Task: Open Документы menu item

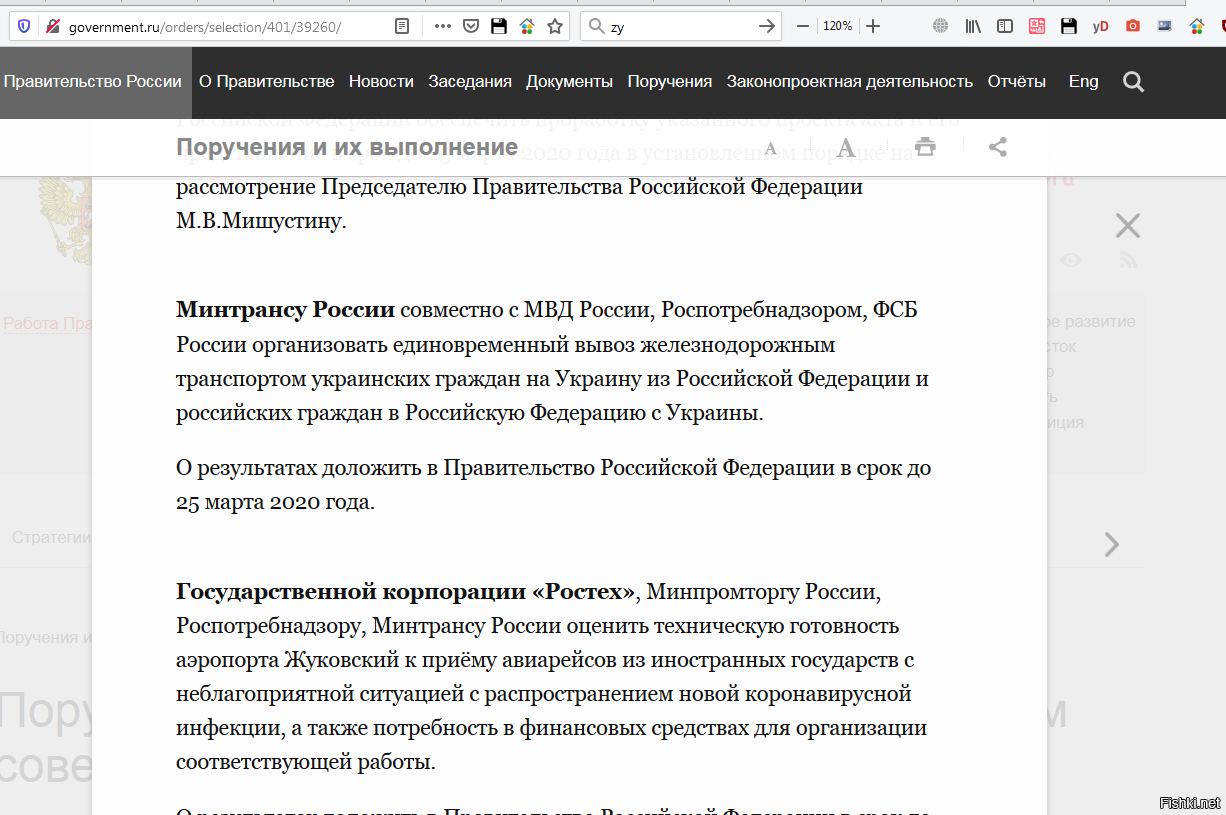Action: pyautogui.click(x=569, y=82)
